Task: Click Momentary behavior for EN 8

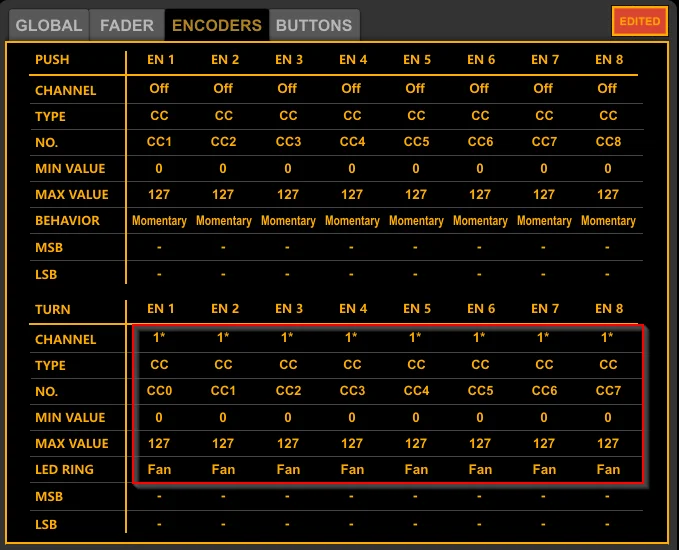Action: point(608,221)
